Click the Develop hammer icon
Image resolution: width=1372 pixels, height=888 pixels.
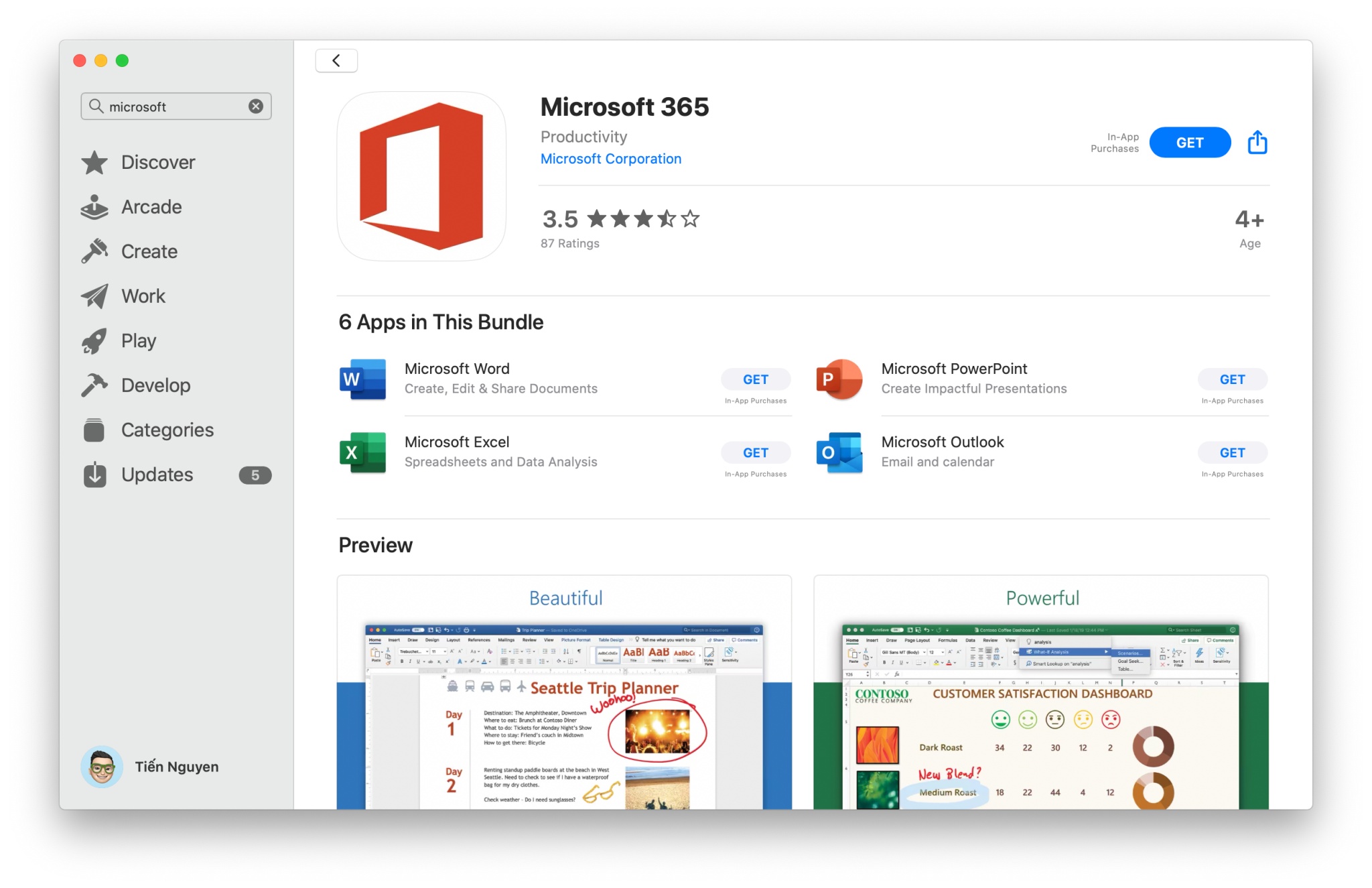pos(94,385)
